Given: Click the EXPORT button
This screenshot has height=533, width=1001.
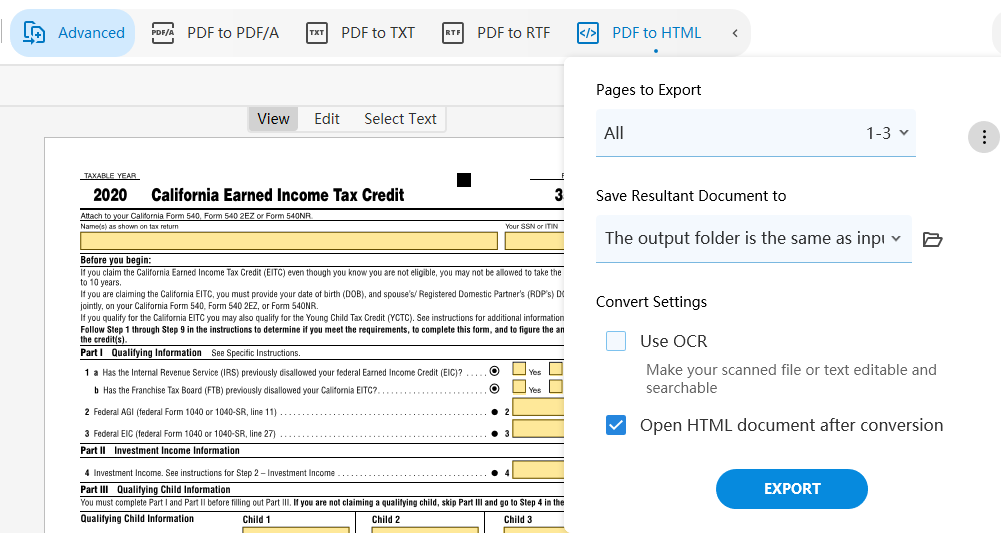Looking at the screenshot, I should coord(792,489).
